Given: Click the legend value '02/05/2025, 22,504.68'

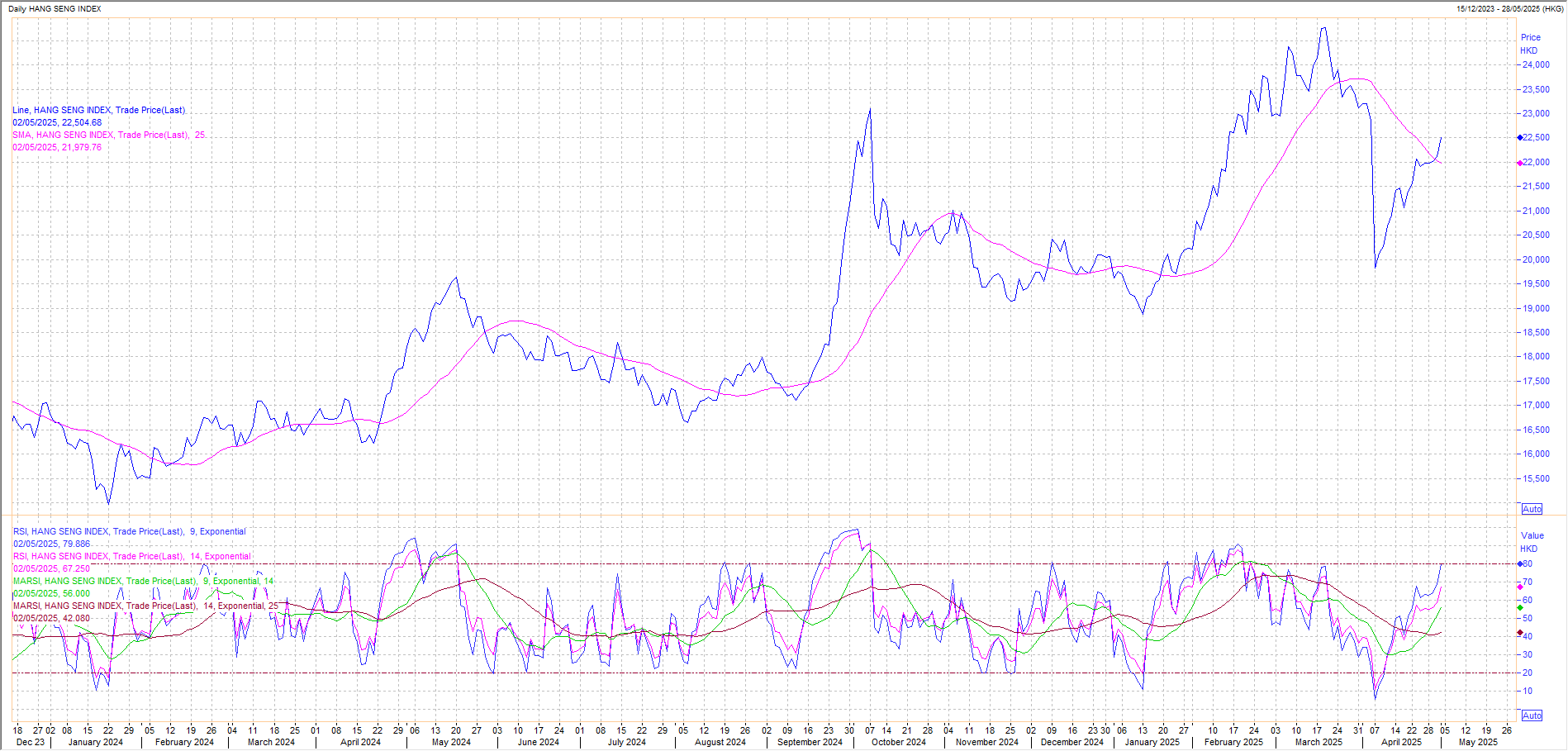Looking at the screenshot, I should tap(57, 122).
